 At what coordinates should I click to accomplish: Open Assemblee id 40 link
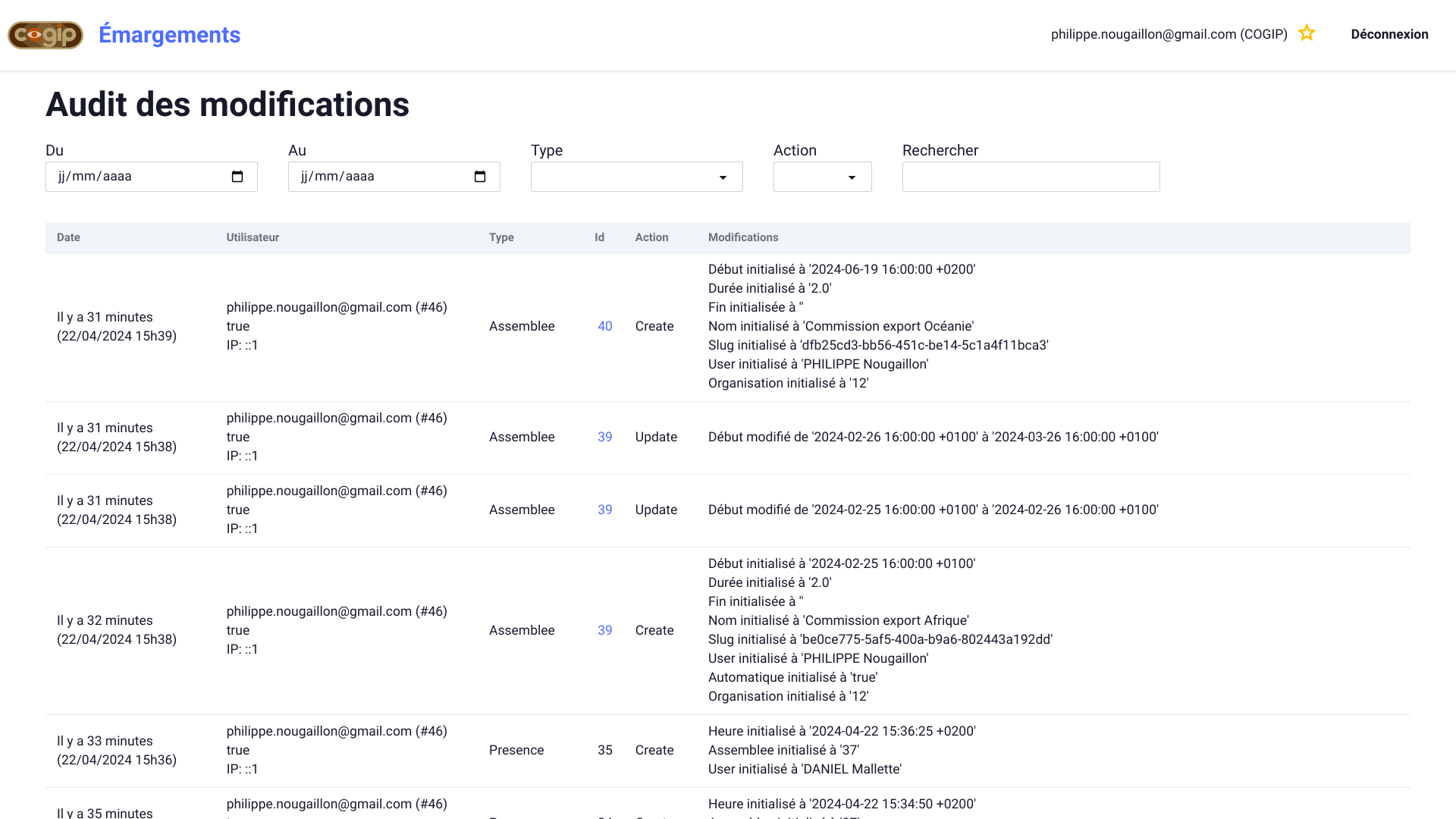[x=604, y=326]
